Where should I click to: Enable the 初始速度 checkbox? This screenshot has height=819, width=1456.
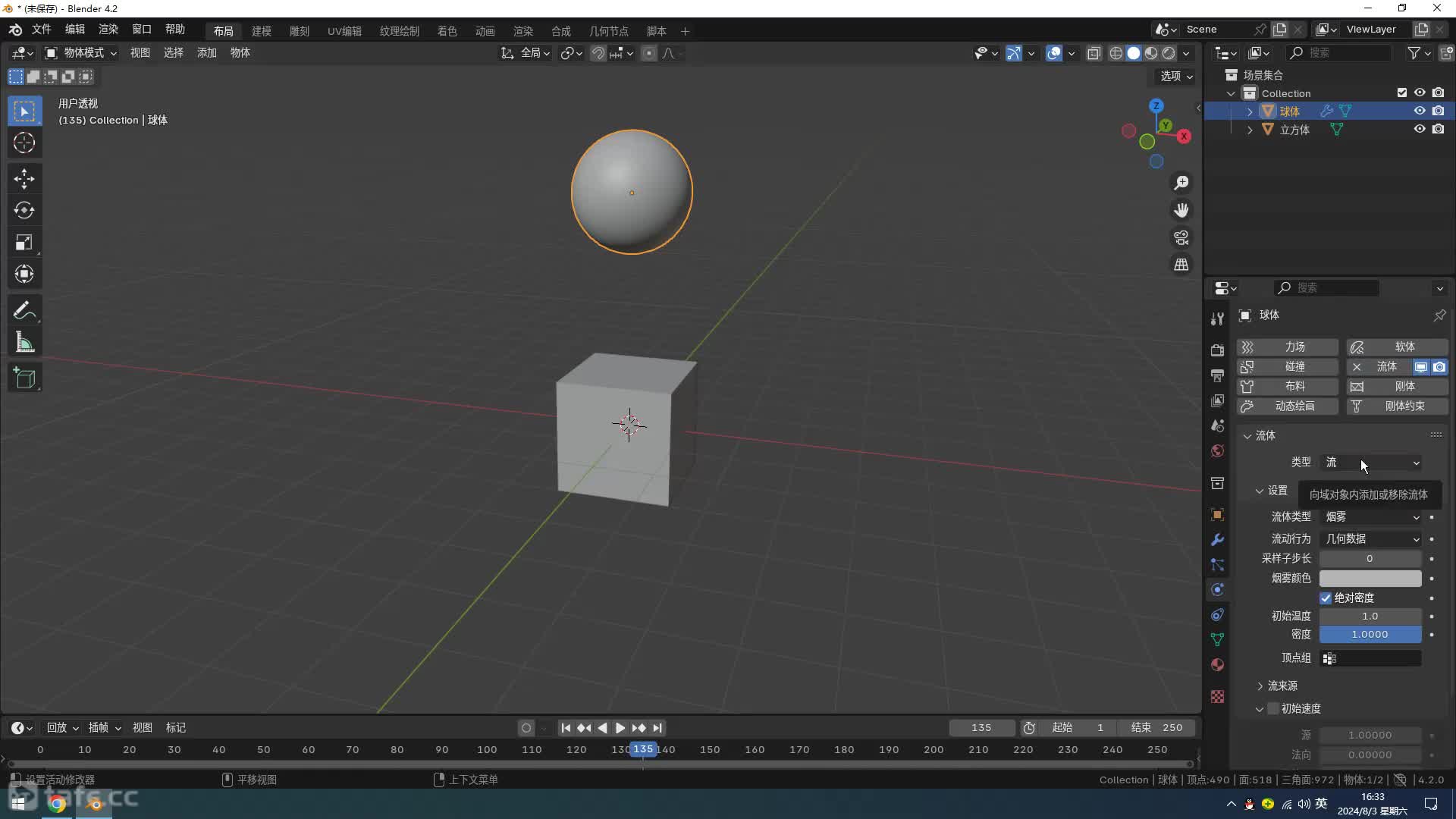coord(1273,709)
